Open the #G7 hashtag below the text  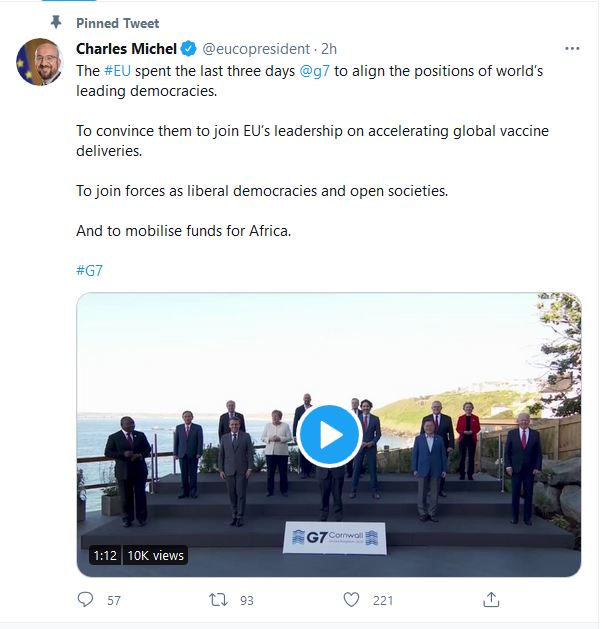(89, 270)
